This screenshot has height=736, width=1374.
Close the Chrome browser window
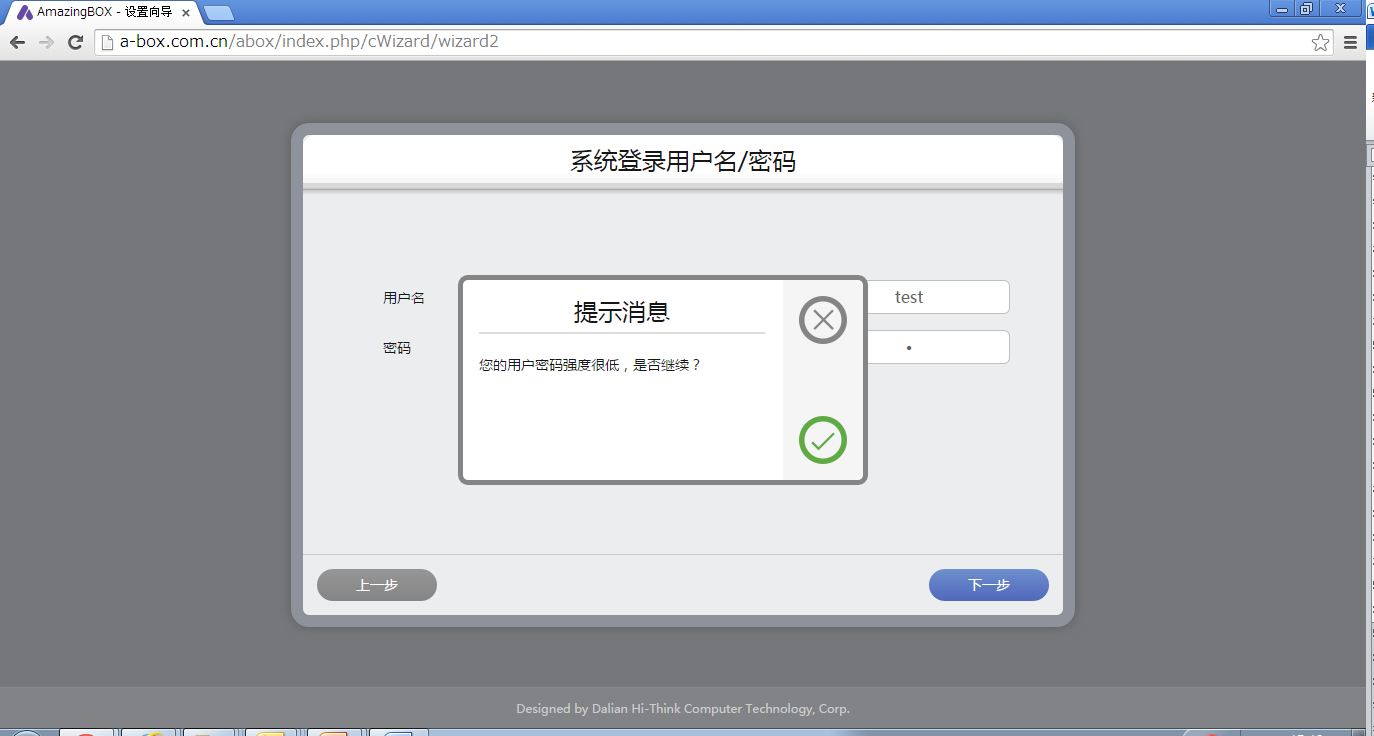point(1340,9)
